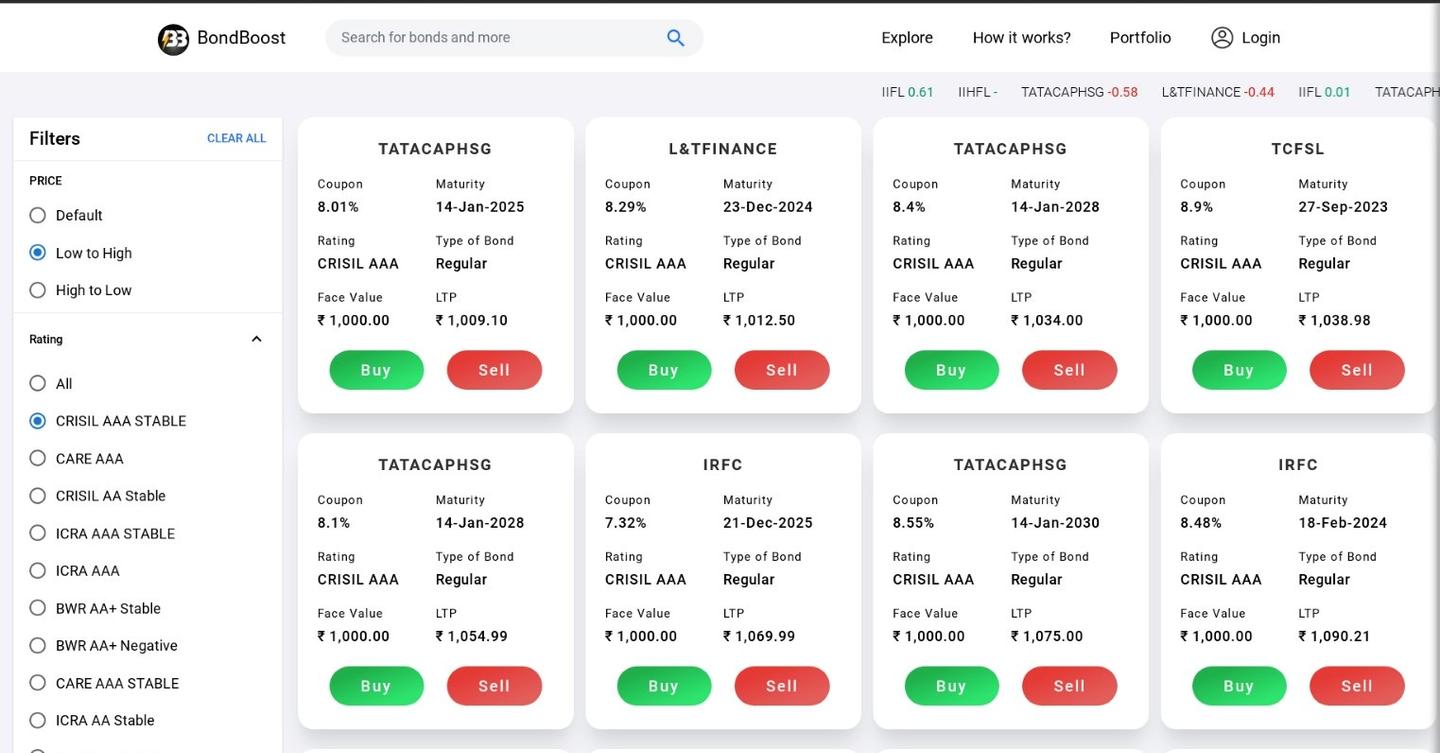Buy the TATACAPHSG 8.4% coupon bond
The width and height of the screenshot is (1440, 753).
click(951, 370)
